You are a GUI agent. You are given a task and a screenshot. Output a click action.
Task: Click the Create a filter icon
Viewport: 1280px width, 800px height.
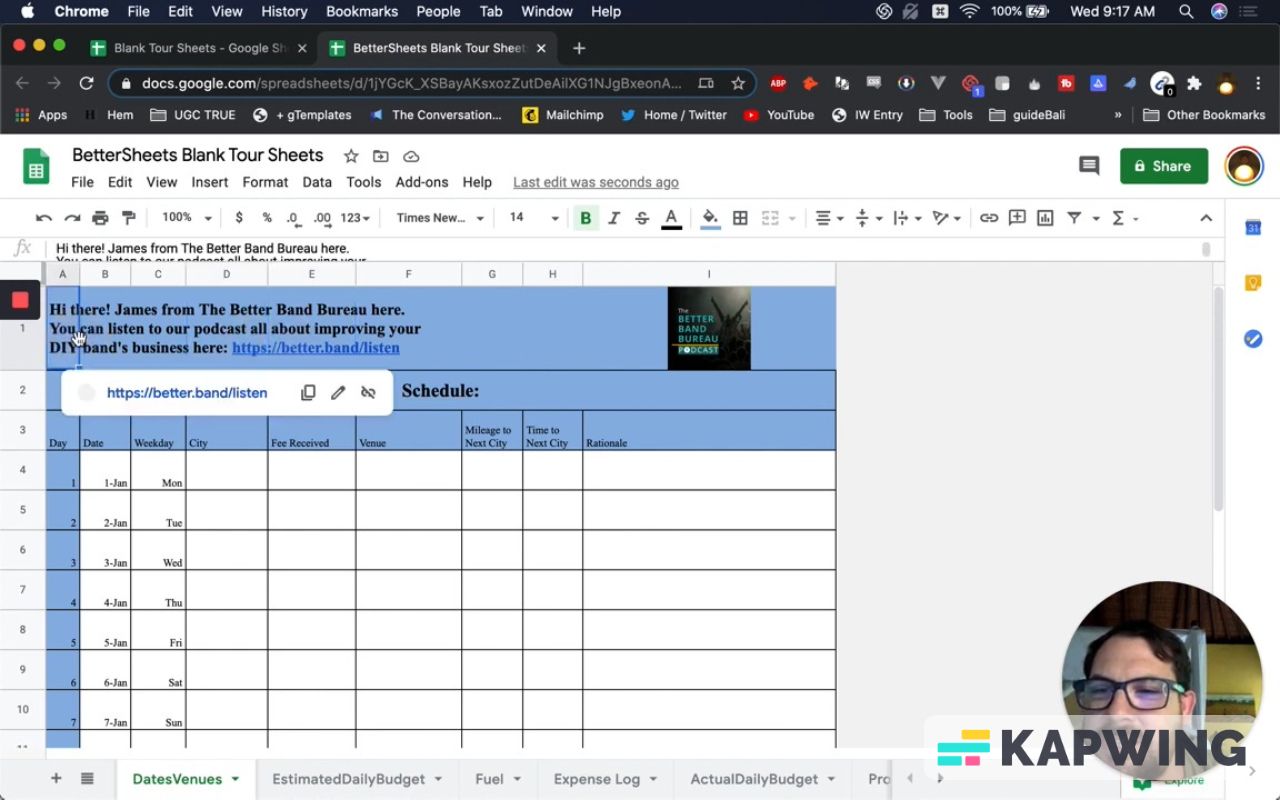tap(1074, 218)
